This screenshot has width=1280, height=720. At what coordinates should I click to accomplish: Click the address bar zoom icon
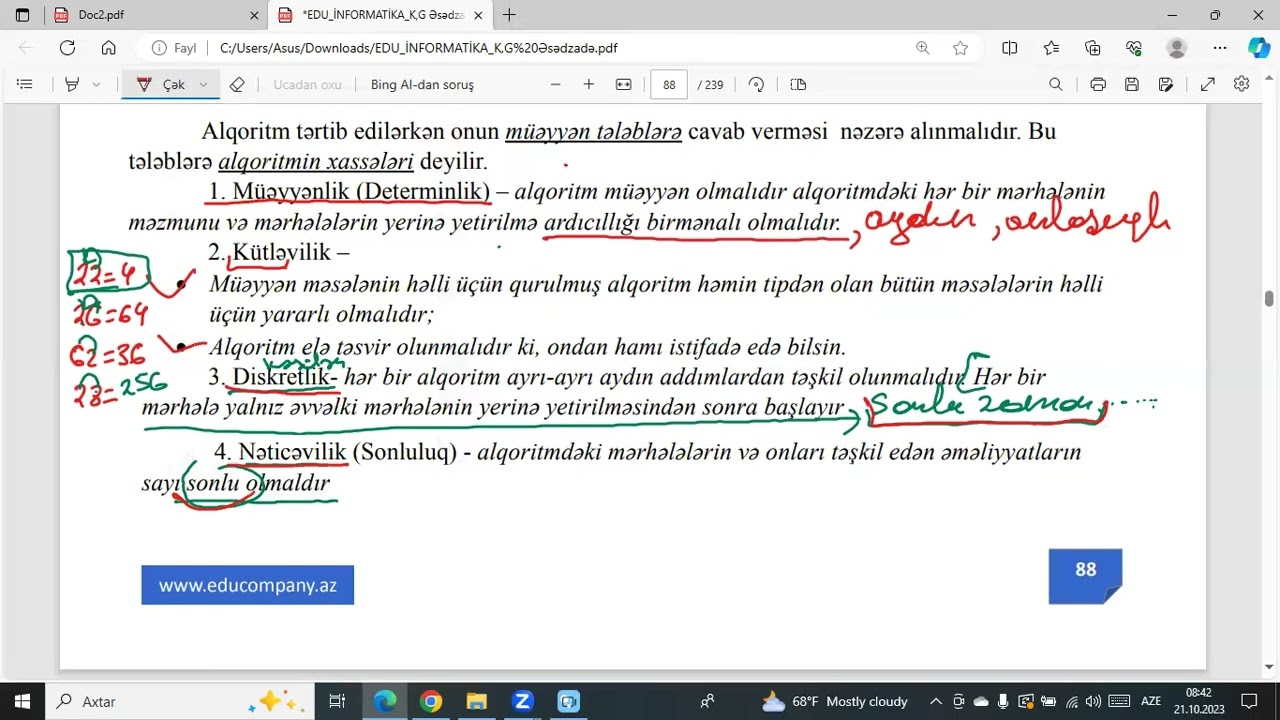tap(922, 48)
